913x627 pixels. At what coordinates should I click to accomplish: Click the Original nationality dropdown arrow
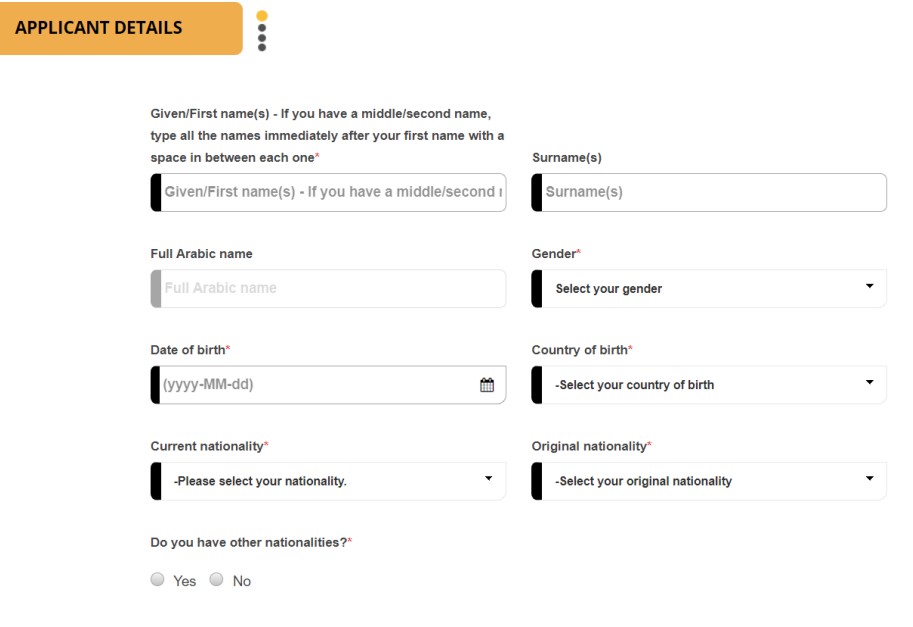[x=869, y=479]
